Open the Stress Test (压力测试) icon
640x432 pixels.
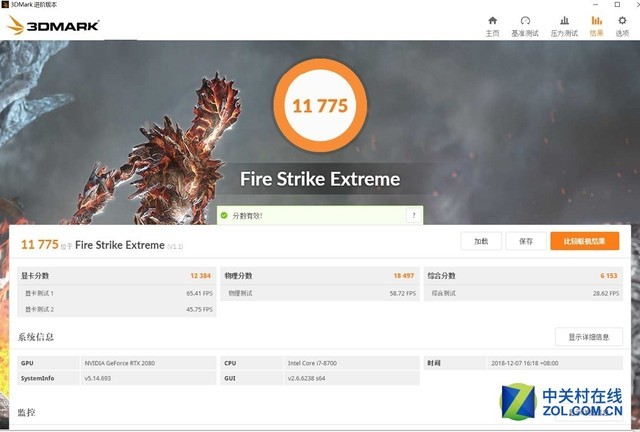[x=564, y=21]
